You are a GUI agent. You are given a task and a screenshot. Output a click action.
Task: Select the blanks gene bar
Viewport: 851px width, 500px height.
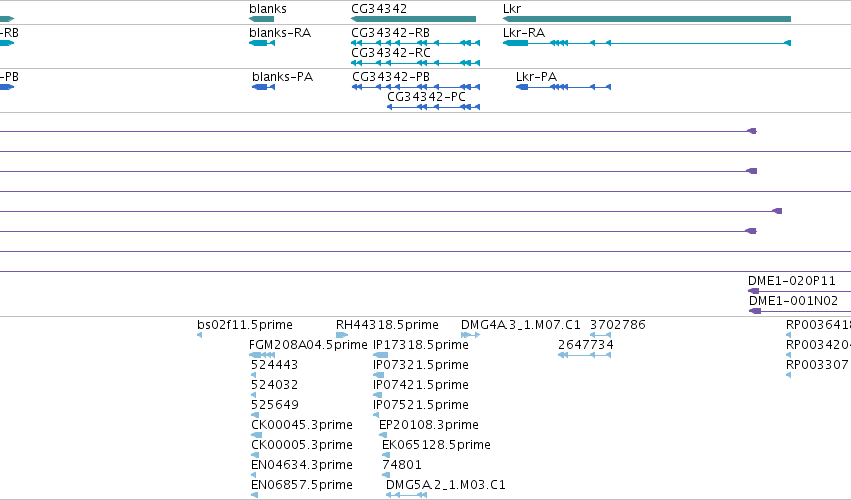tap(262, 19)
